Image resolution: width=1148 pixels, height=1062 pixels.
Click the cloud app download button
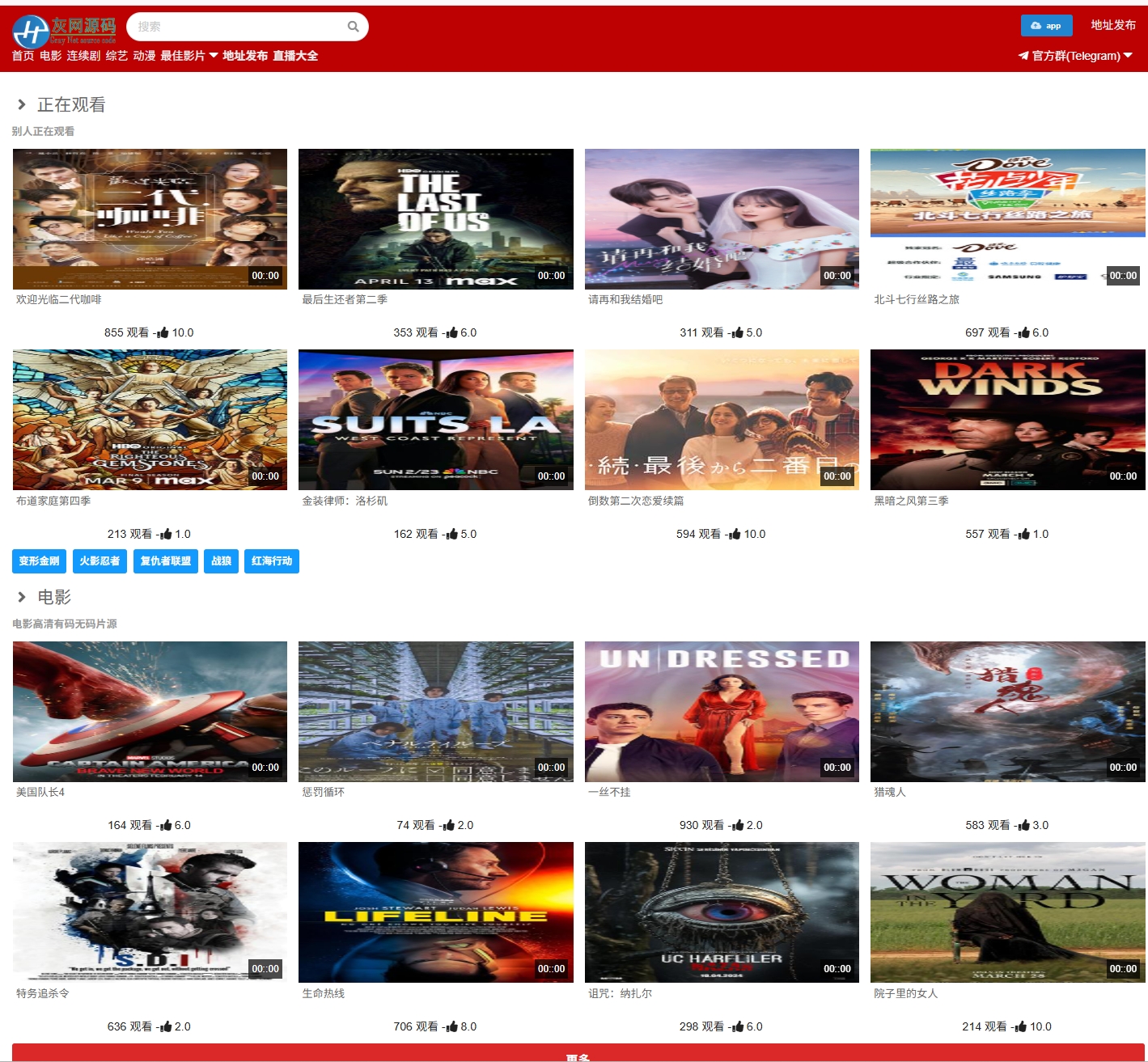tap(1046, 26)
